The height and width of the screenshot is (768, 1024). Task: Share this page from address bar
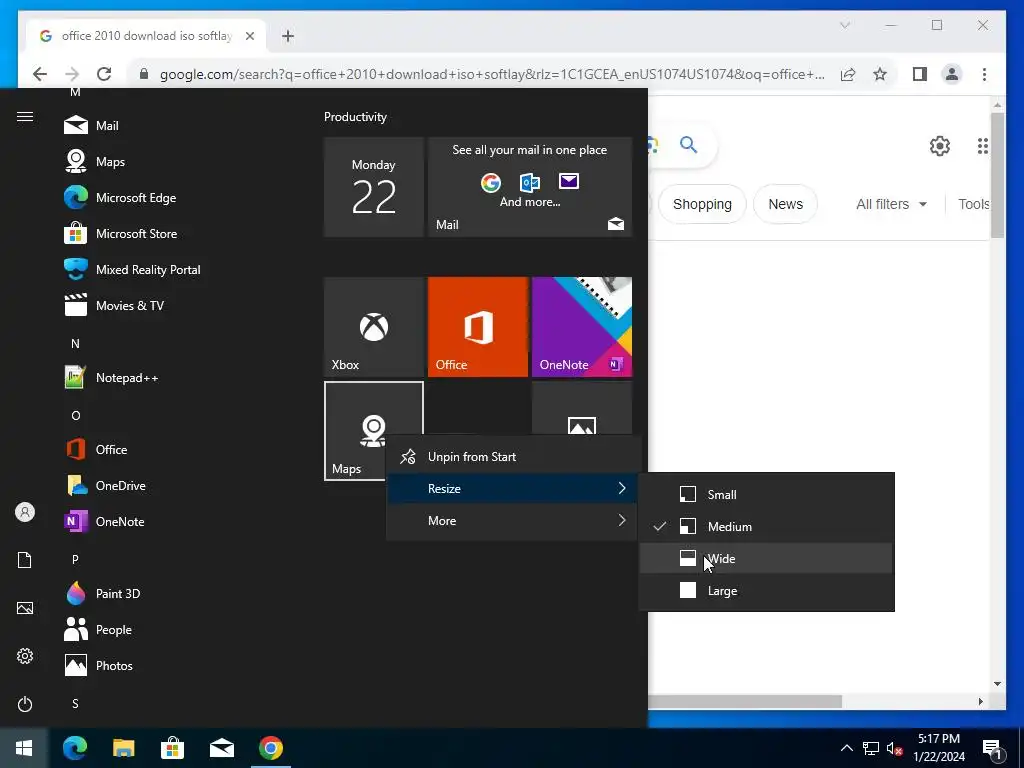click(x=848, y=74)
